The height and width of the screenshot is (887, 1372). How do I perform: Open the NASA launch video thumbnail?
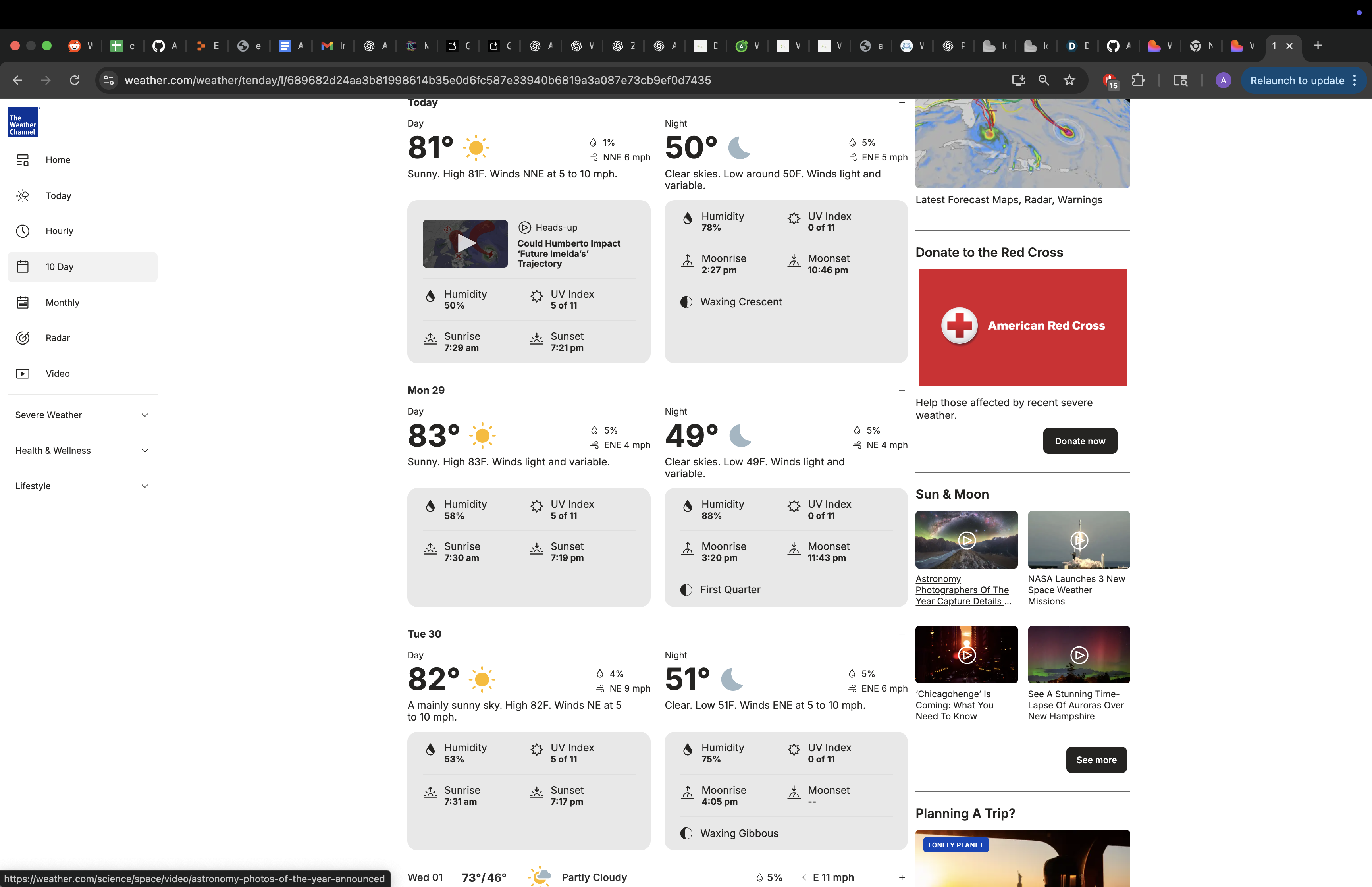pyautogui.click(x=1078, y=540)
